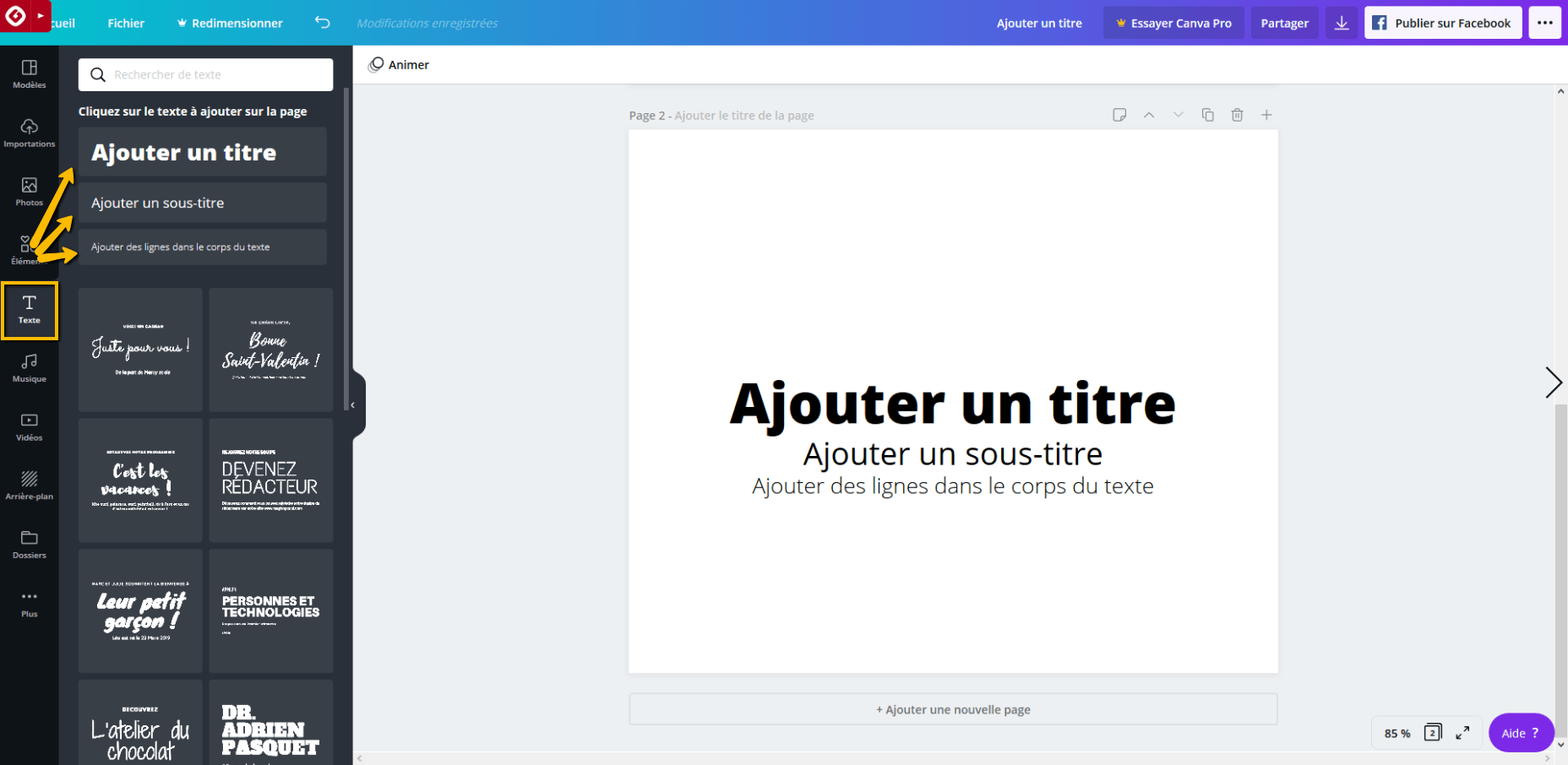Add a heading from the panel

[203, 152]
